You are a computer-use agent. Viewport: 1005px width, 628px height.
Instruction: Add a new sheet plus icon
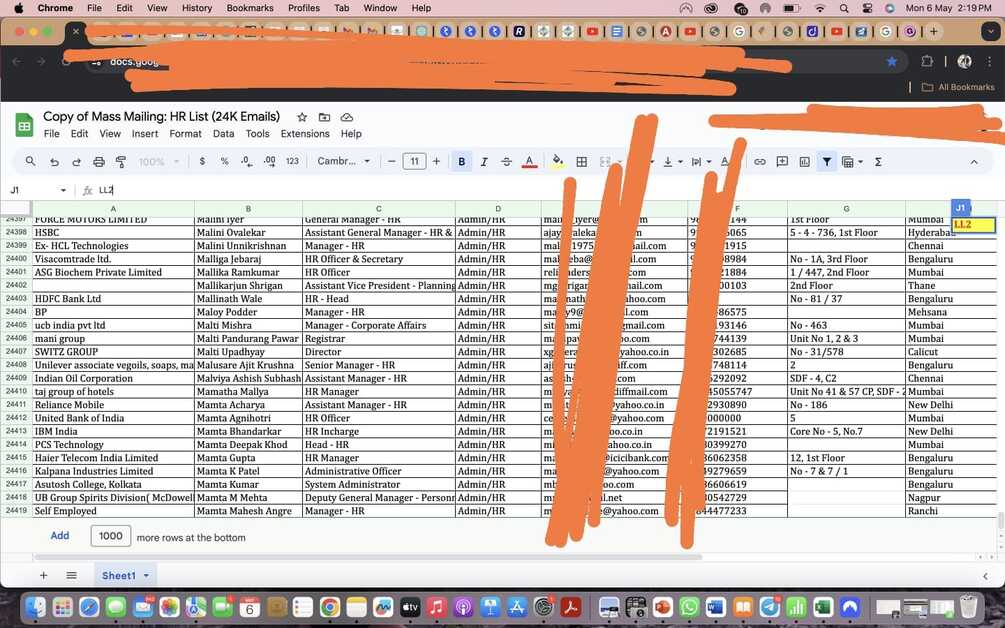point(44,575)
